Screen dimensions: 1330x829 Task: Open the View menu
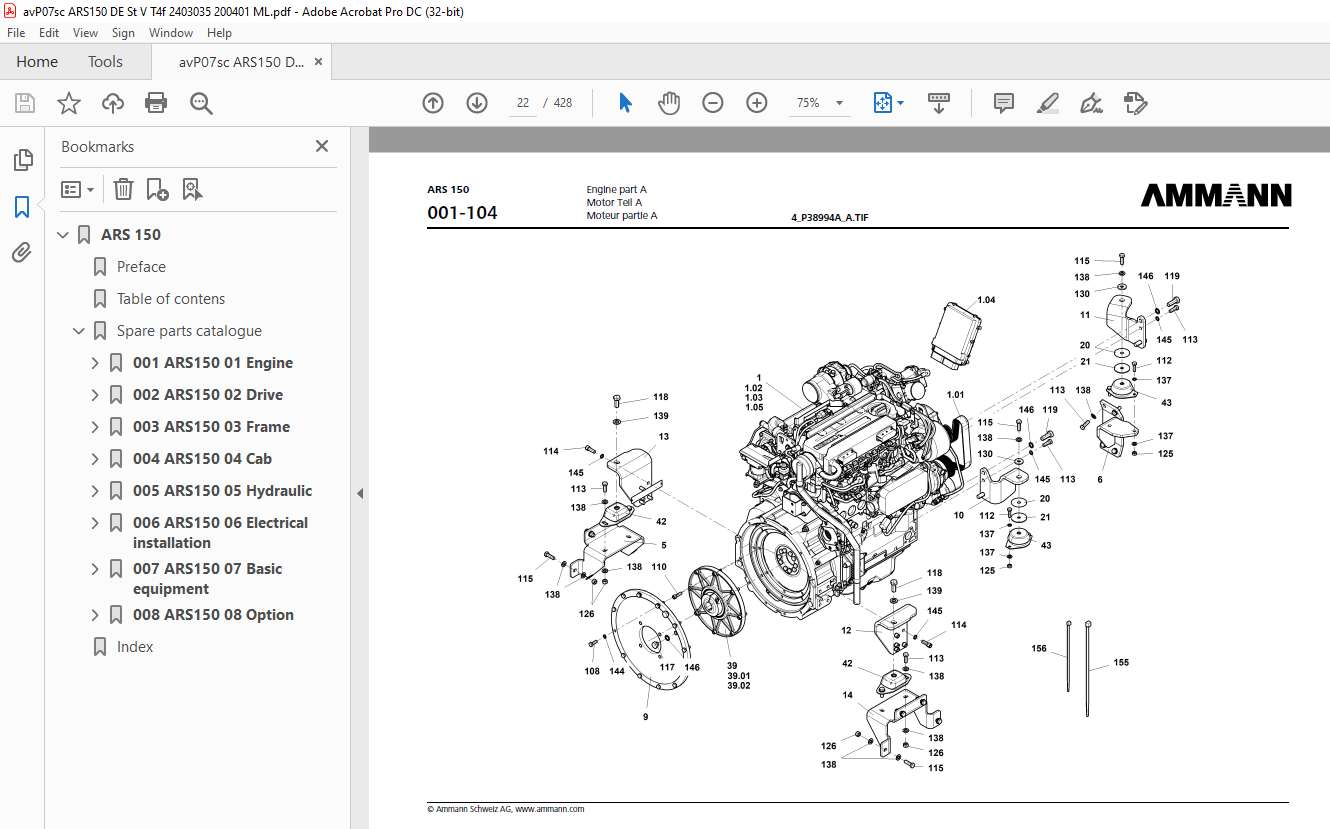[85, 33]
